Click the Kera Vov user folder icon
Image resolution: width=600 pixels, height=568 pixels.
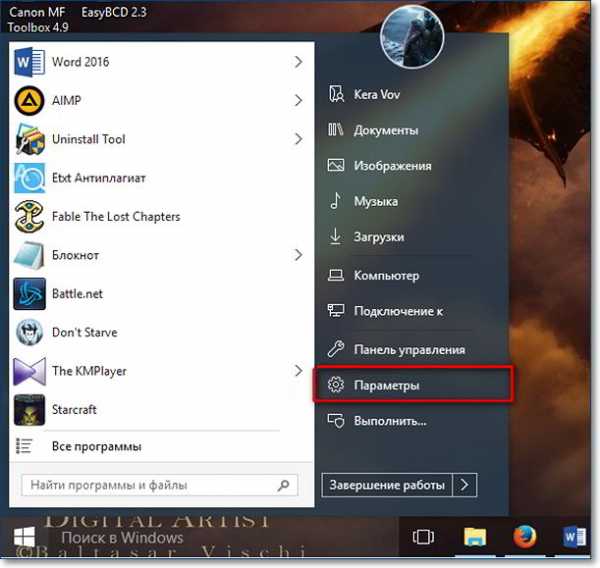tap(336, 94)
